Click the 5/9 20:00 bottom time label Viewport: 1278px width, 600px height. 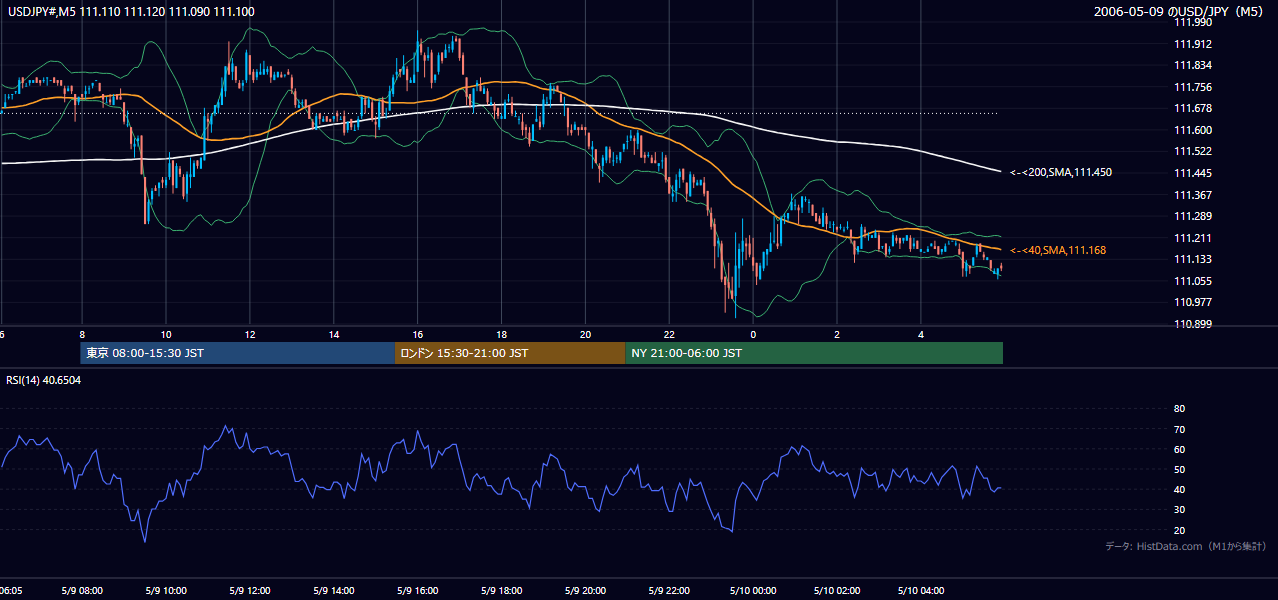[x=586, y=591]
